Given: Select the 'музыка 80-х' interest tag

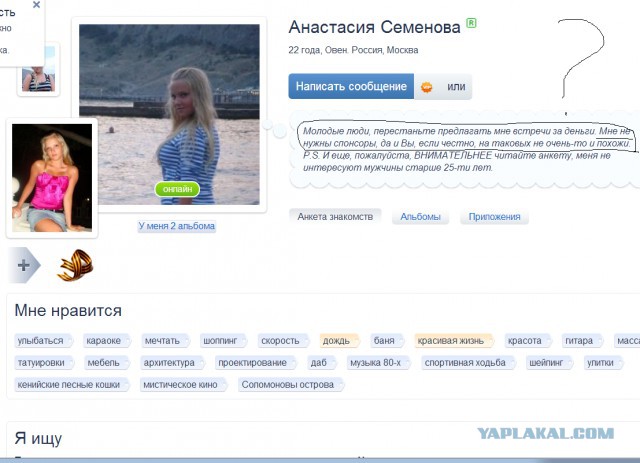Looking at the screenshot, I should [x=378, y=363].
